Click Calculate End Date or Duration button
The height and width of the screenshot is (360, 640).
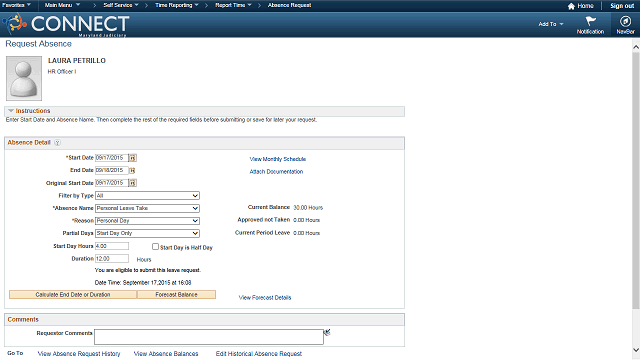point(73,295)
